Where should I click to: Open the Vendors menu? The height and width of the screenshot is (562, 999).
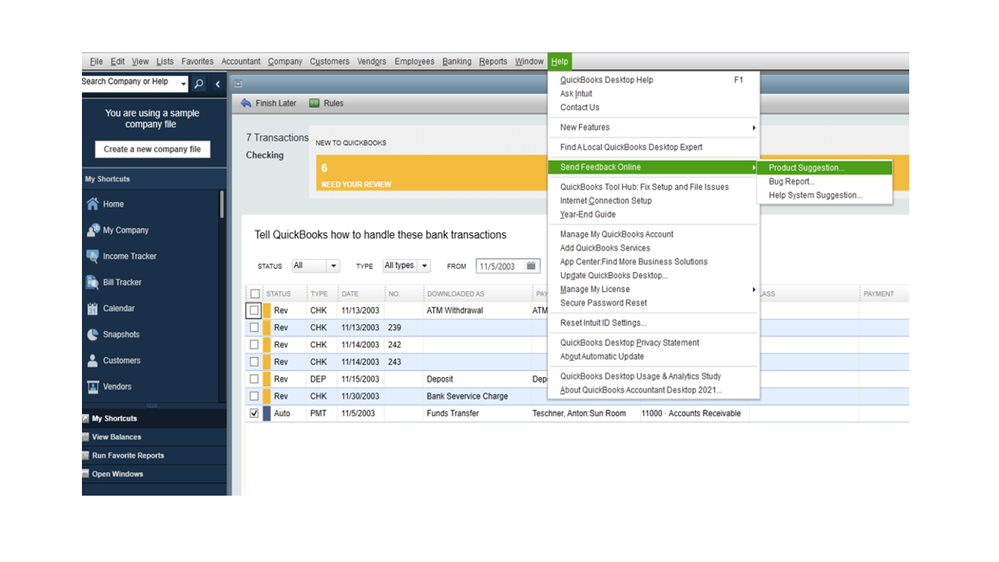(x=371, y=61)
